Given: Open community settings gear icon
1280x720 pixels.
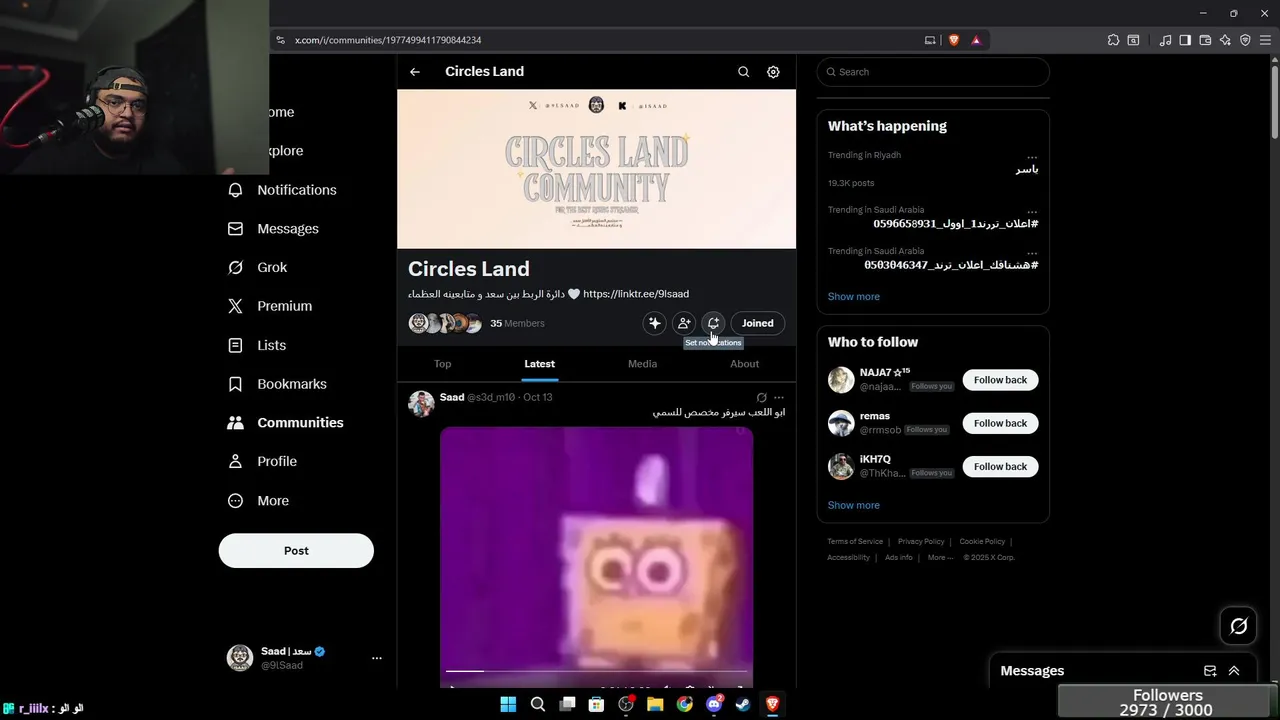Looking at the screenshot, I should point(773,72).
